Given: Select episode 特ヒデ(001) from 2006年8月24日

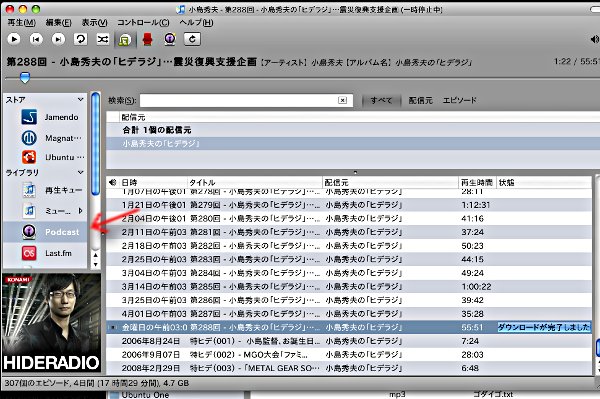Looking at the screenshot, I should tap(349, 341).
